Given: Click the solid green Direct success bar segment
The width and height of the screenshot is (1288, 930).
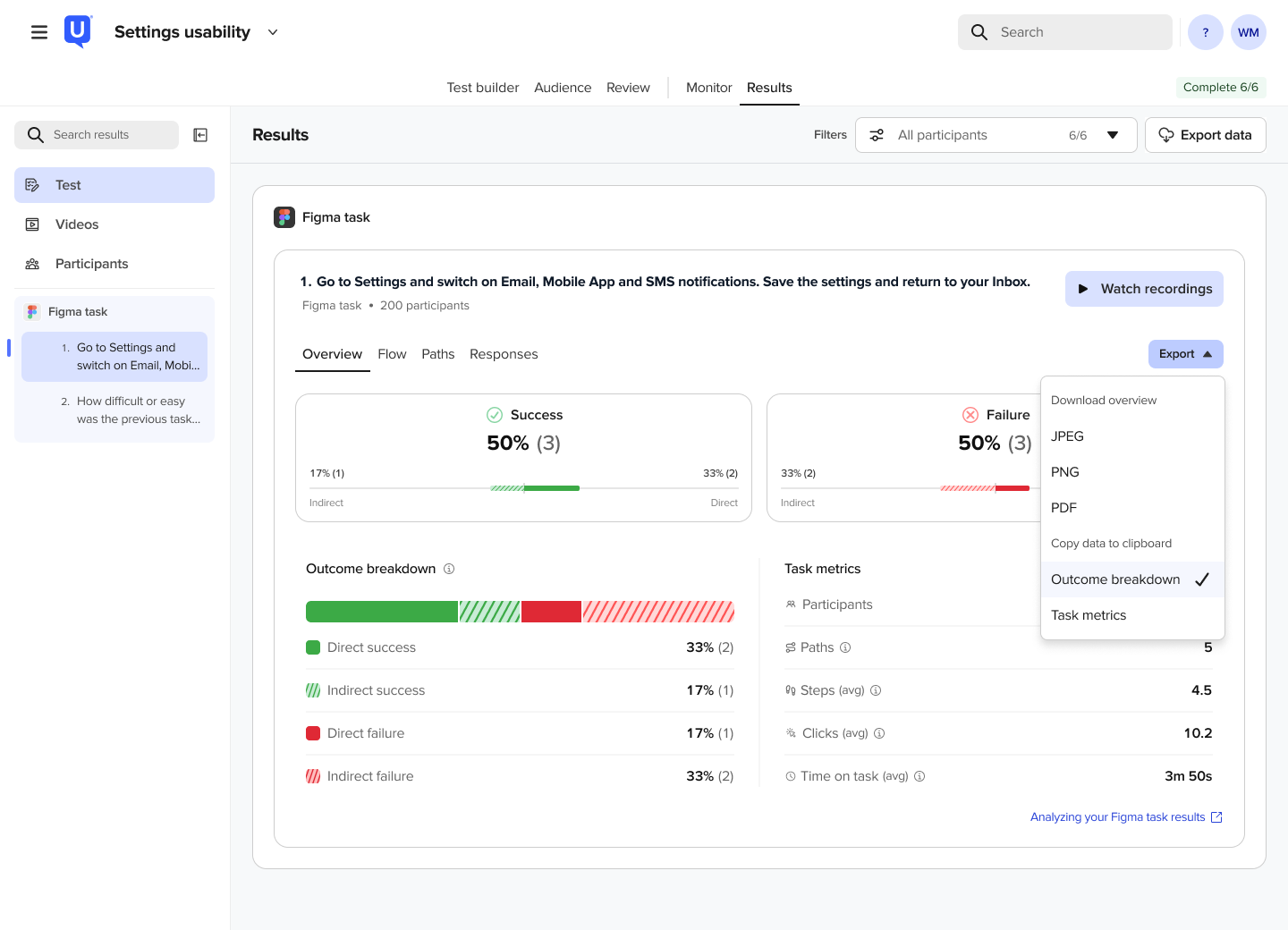Looking at the screenshot, I should [382, 612].
